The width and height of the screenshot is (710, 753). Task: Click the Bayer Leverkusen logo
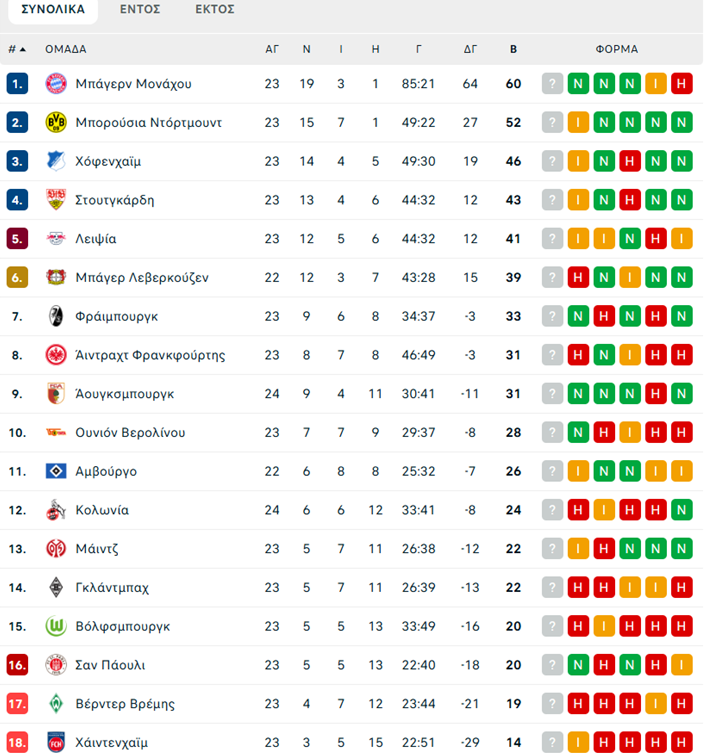coord(55,277)
